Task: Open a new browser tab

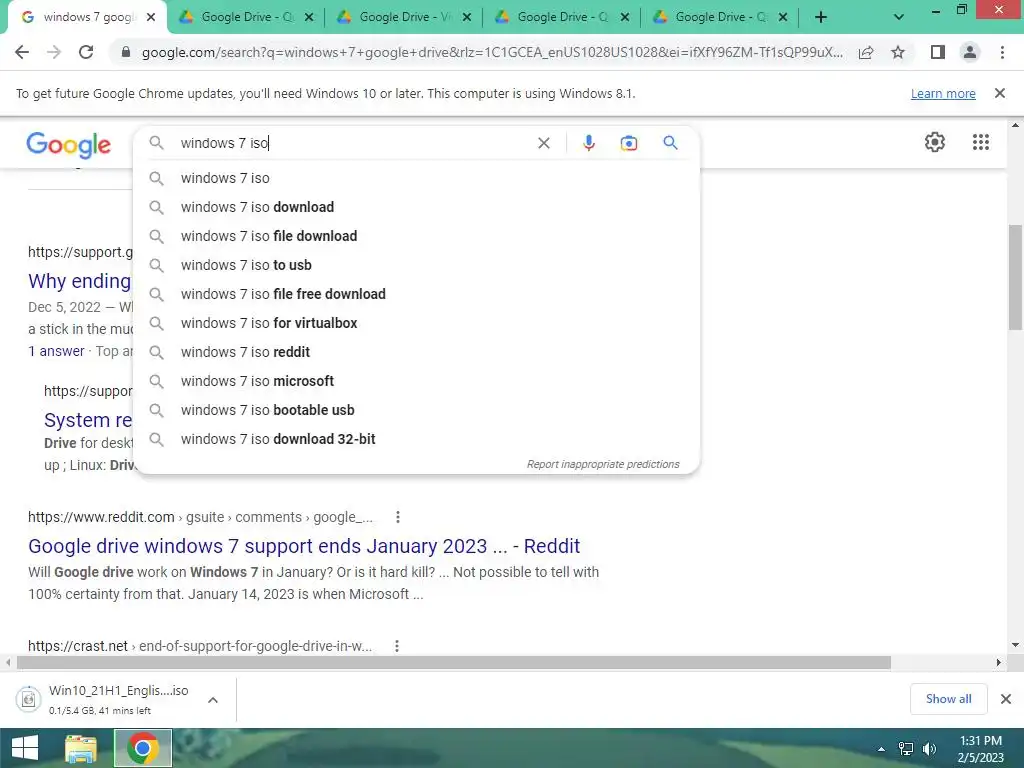Action: click(x=821, y=17)
